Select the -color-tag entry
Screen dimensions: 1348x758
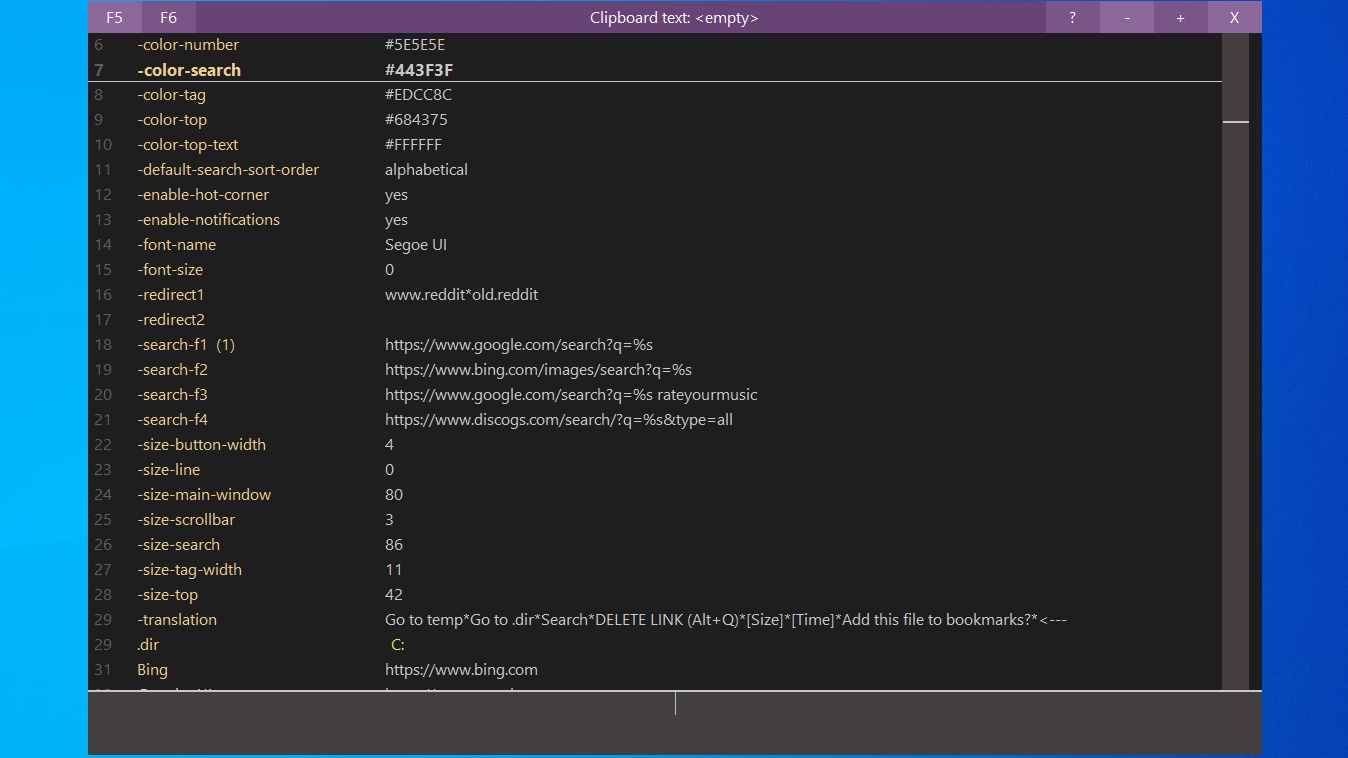click(171, 95)
